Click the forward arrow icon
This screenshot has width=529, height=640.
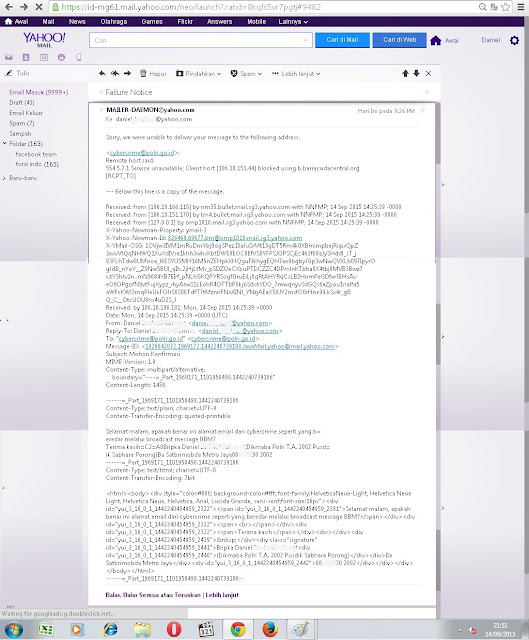click(x=127, y=73)
